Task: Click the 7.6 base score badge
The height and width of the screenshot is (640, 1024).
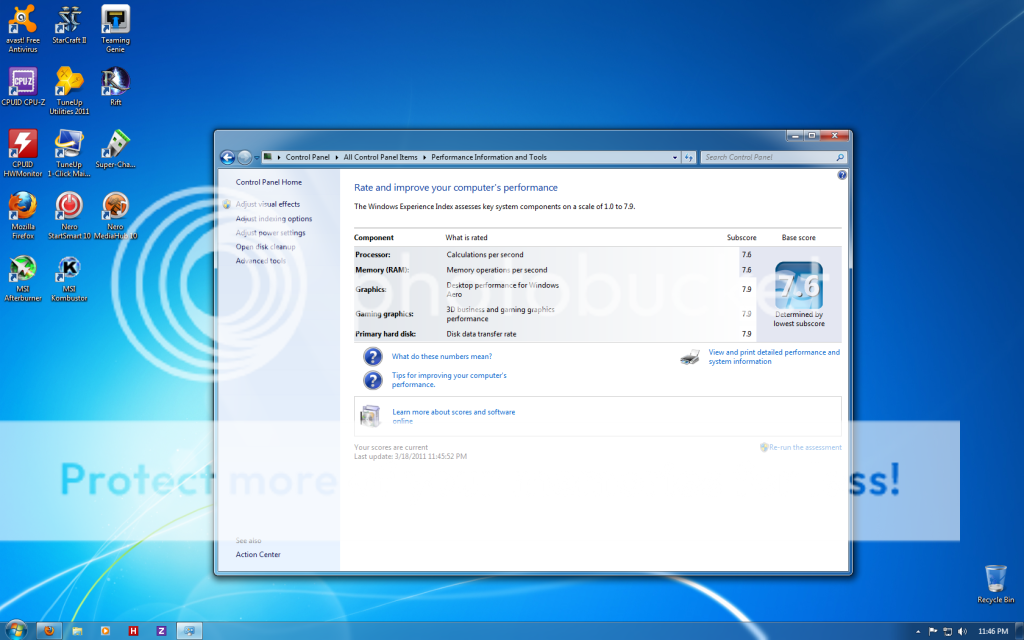Action: coord(799,285)
